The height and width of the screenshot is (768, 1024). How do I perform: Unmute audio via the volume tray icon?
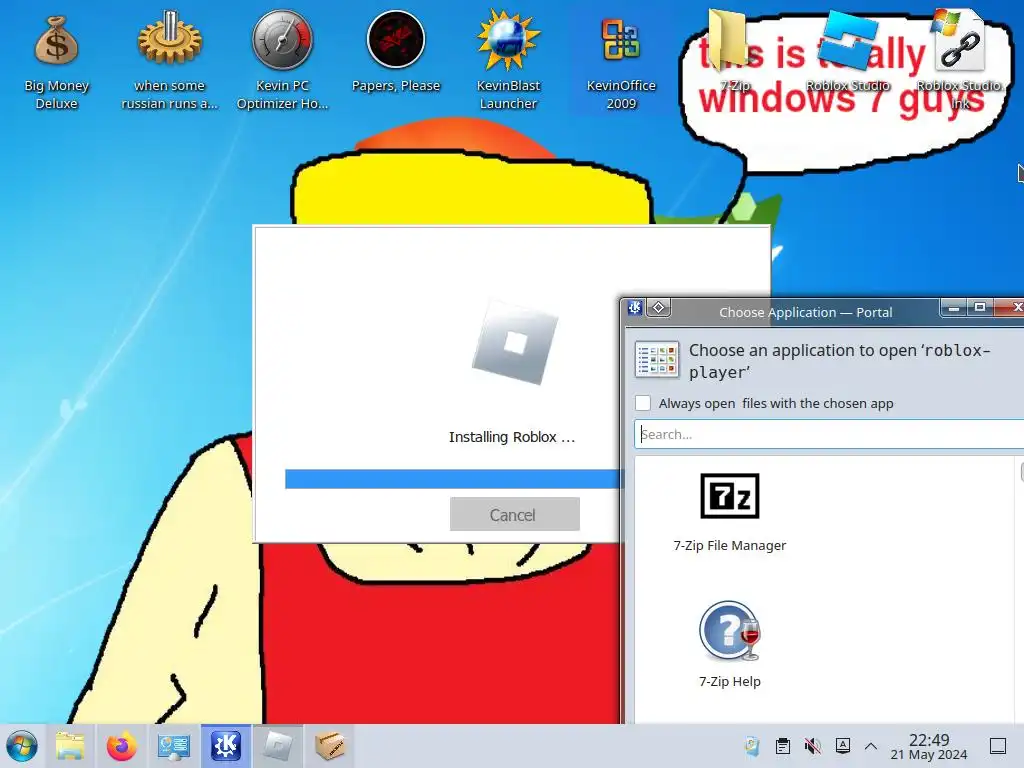pos(812,746)
